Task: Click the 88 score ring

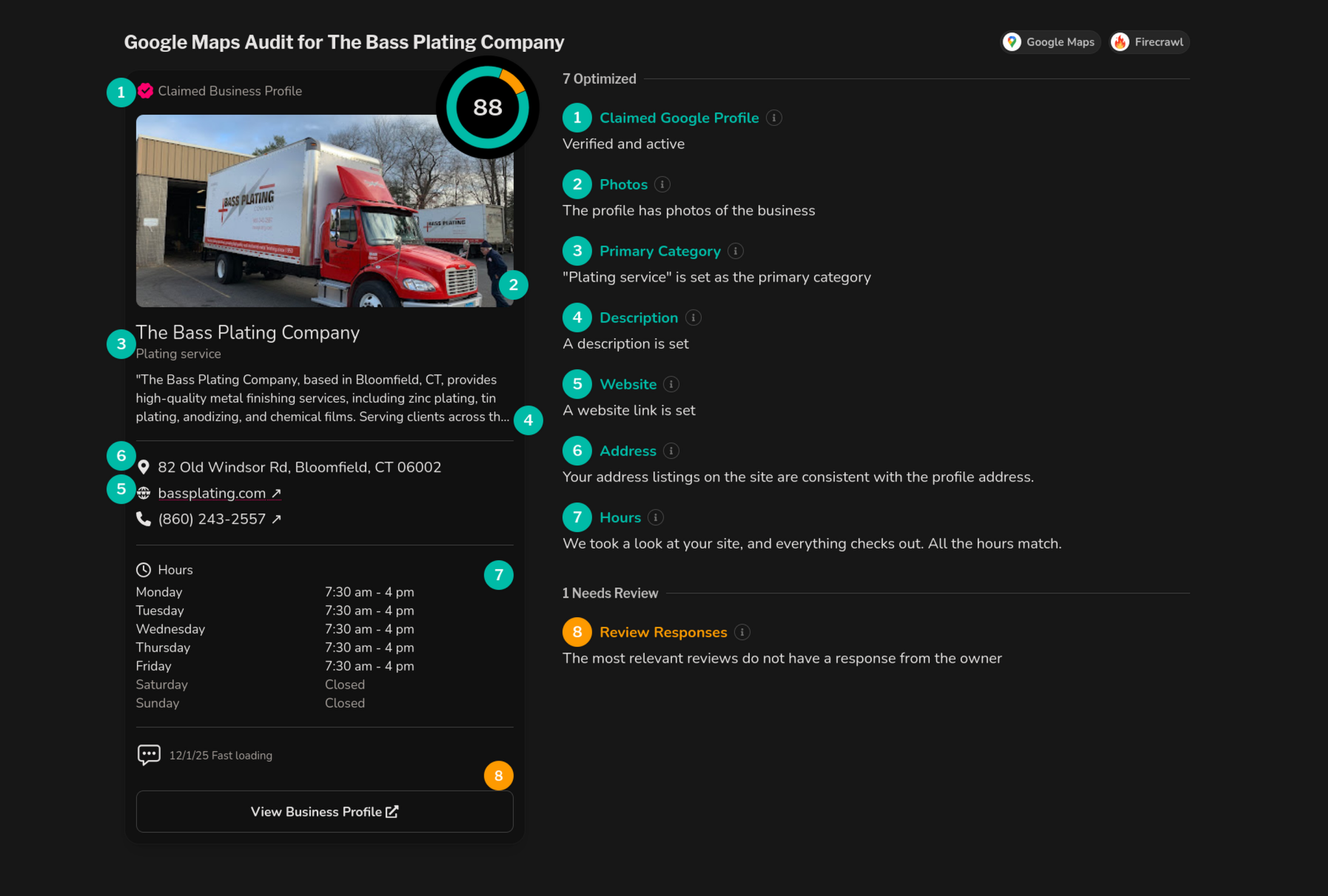Action: (x=486, y=107)
